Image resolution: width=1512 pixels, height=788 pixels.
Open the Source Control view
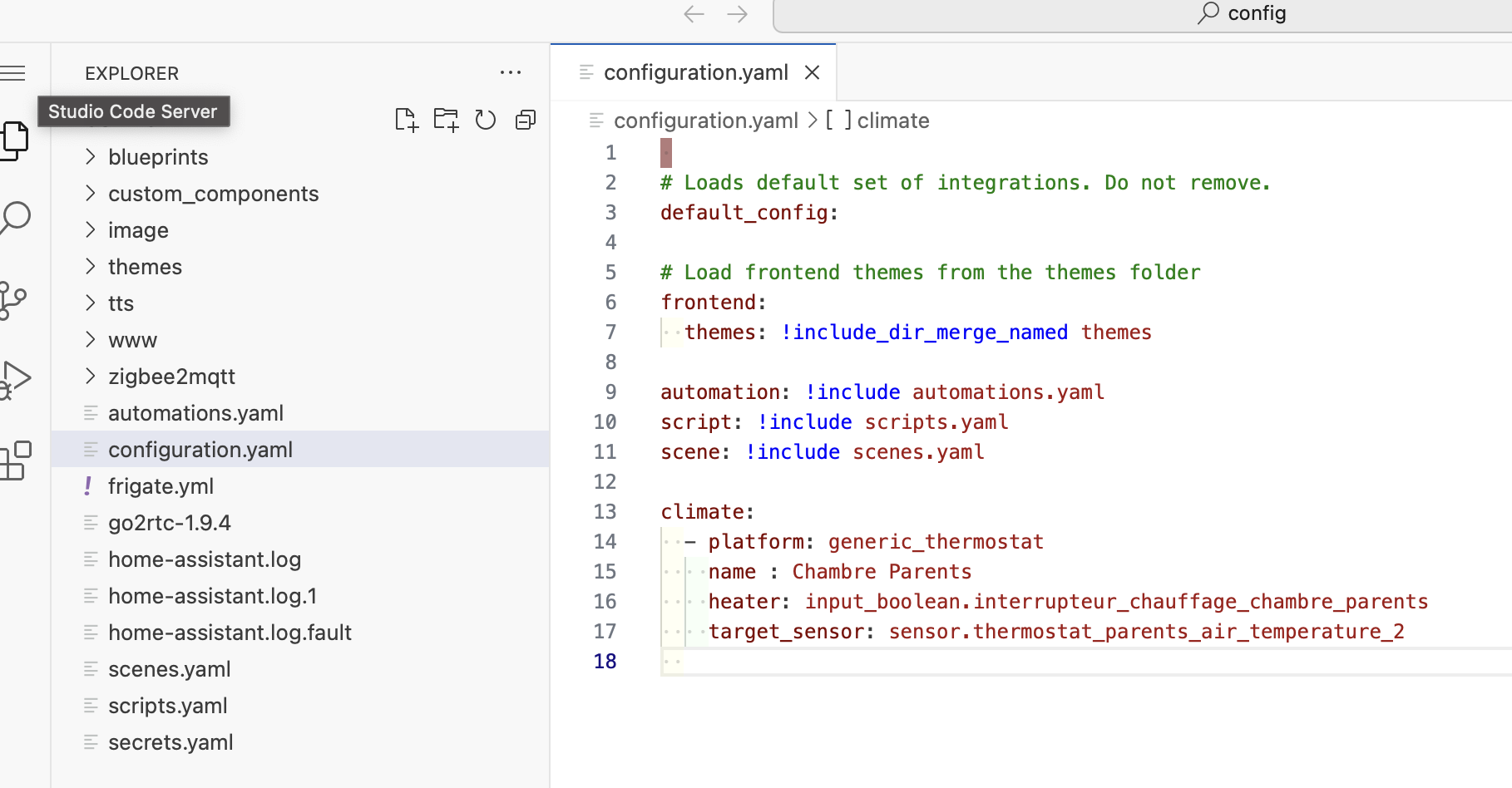click(x=13, y=300)
